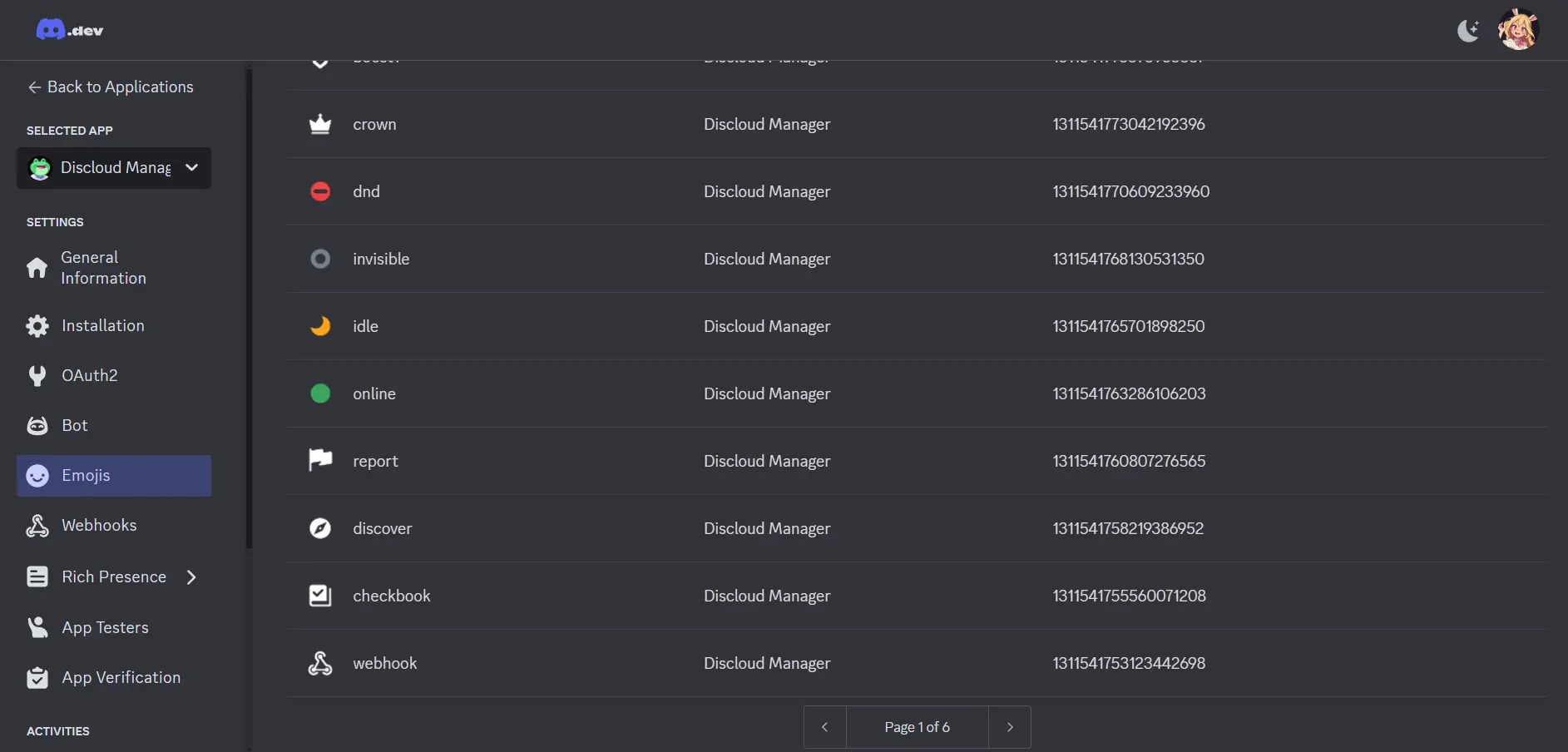
Task: Select the emoji name 'invisible'
Action: 381,259
